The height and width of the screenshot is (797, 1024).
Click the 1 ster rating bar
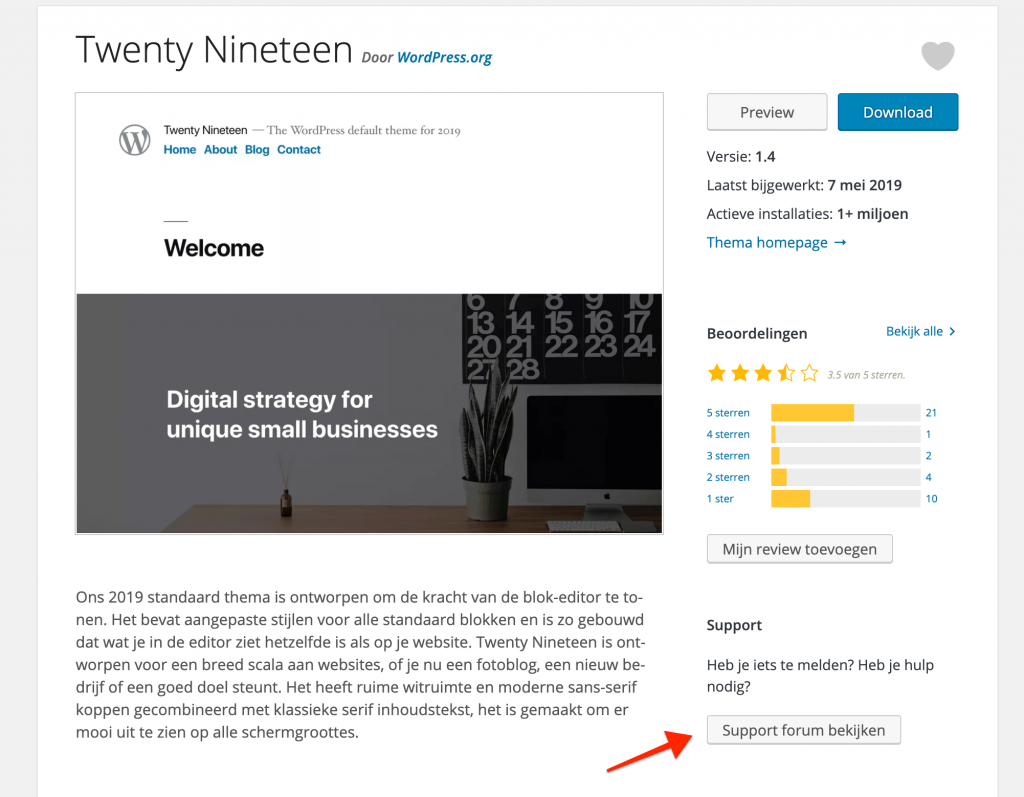click(844, 499)
